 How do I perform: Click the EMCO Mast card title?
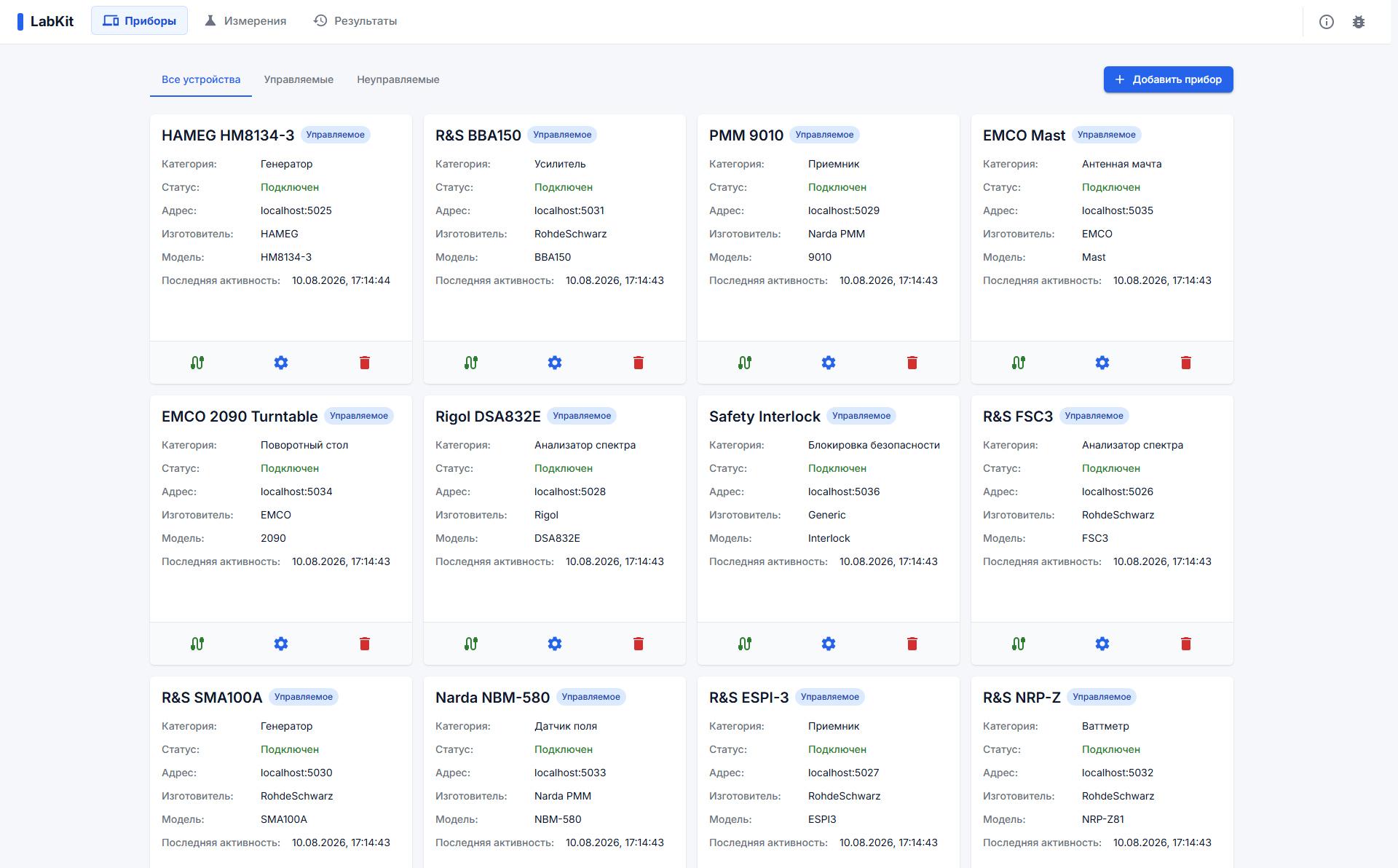(x=1024, y=135)
